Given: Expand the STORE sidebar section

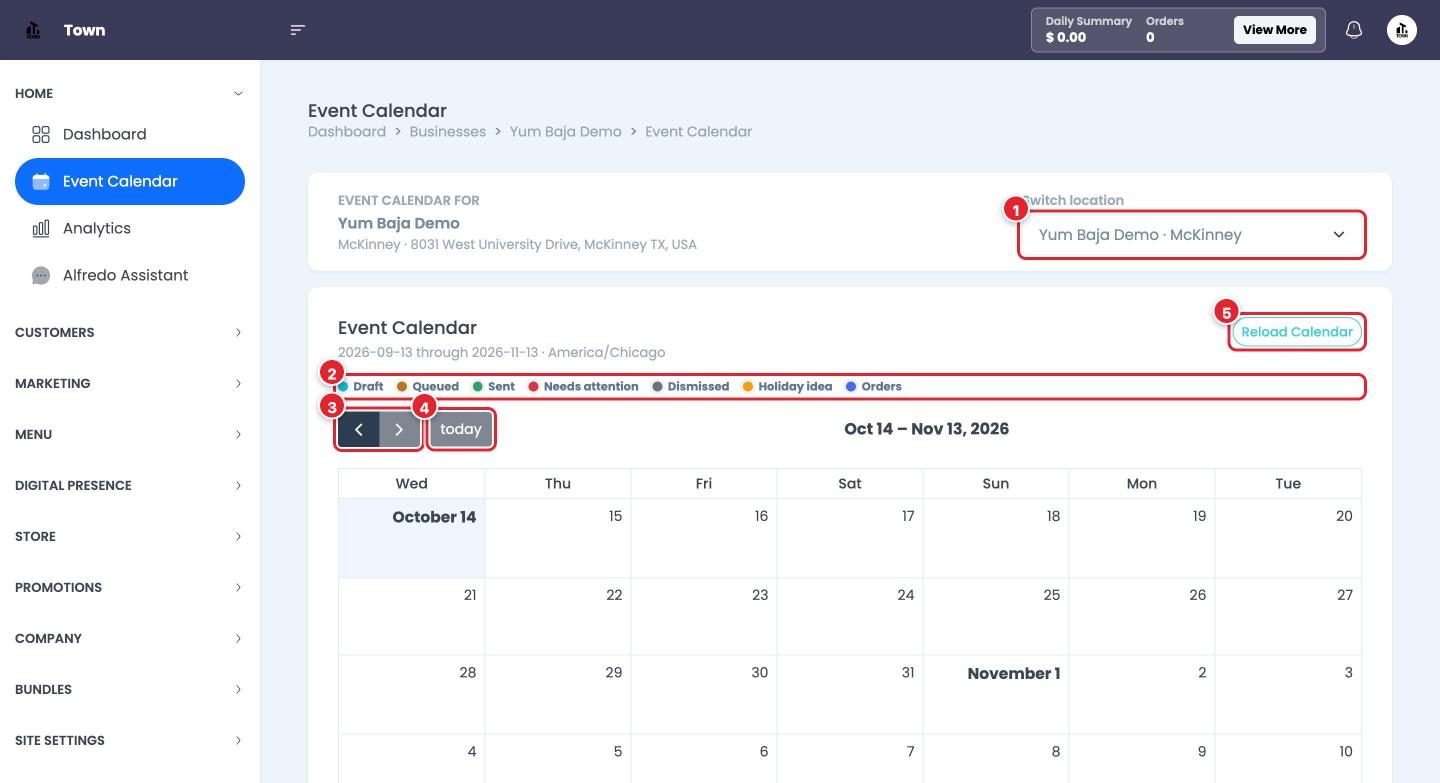Looking at the screenshot, I should pos(130,536).
